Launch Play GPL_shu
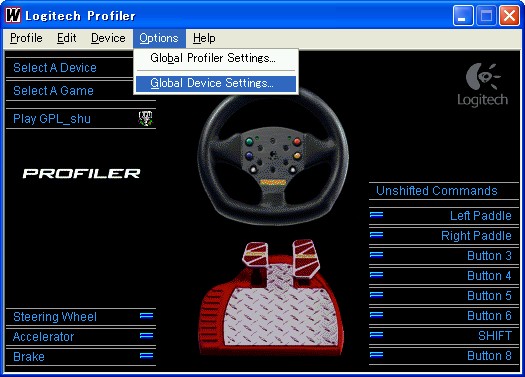The image size is (525, 377). point(52,119)
